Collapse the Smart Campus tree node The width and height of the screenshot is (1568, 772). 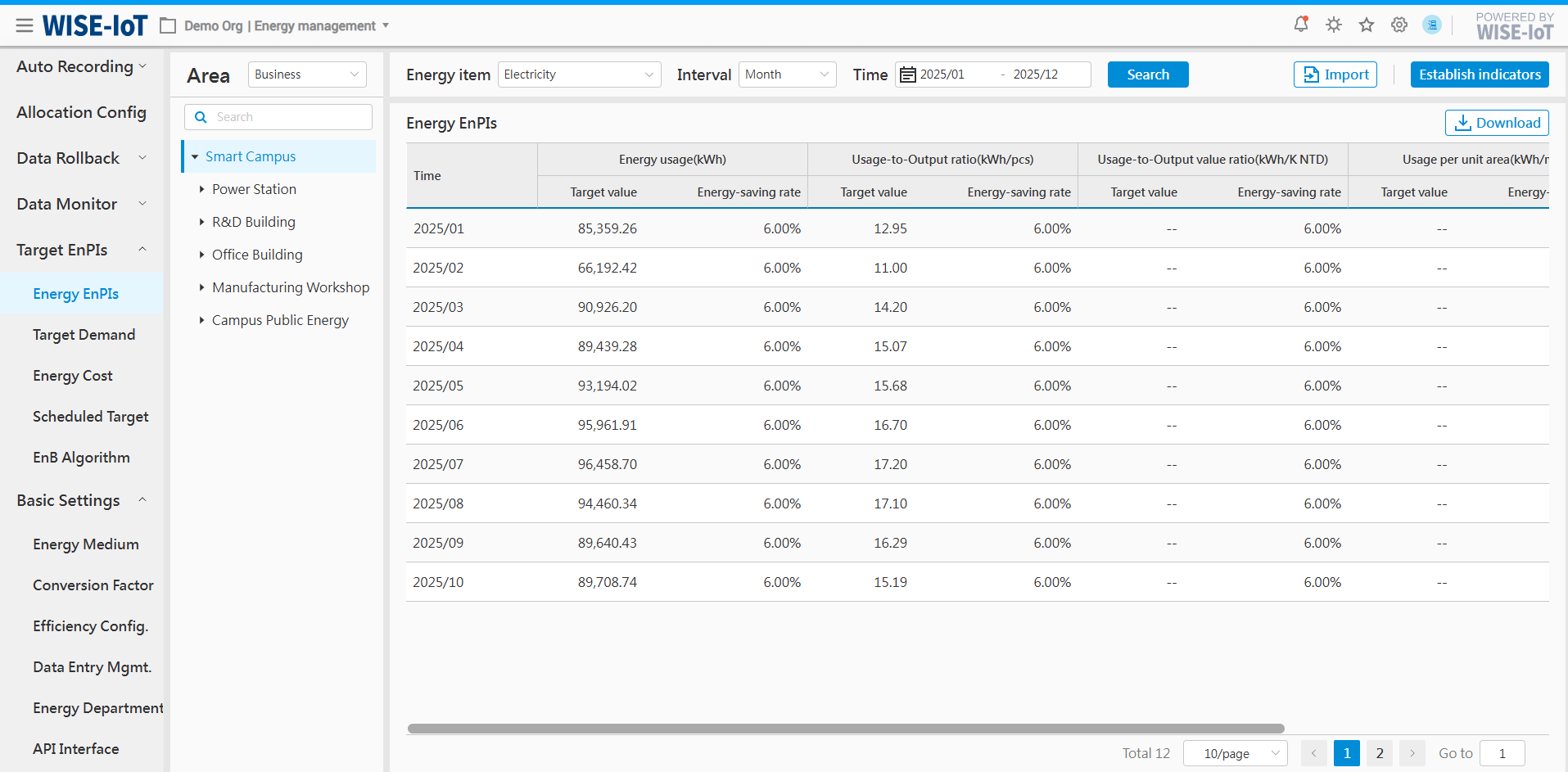pyautogui.click(x=195, y=156)
